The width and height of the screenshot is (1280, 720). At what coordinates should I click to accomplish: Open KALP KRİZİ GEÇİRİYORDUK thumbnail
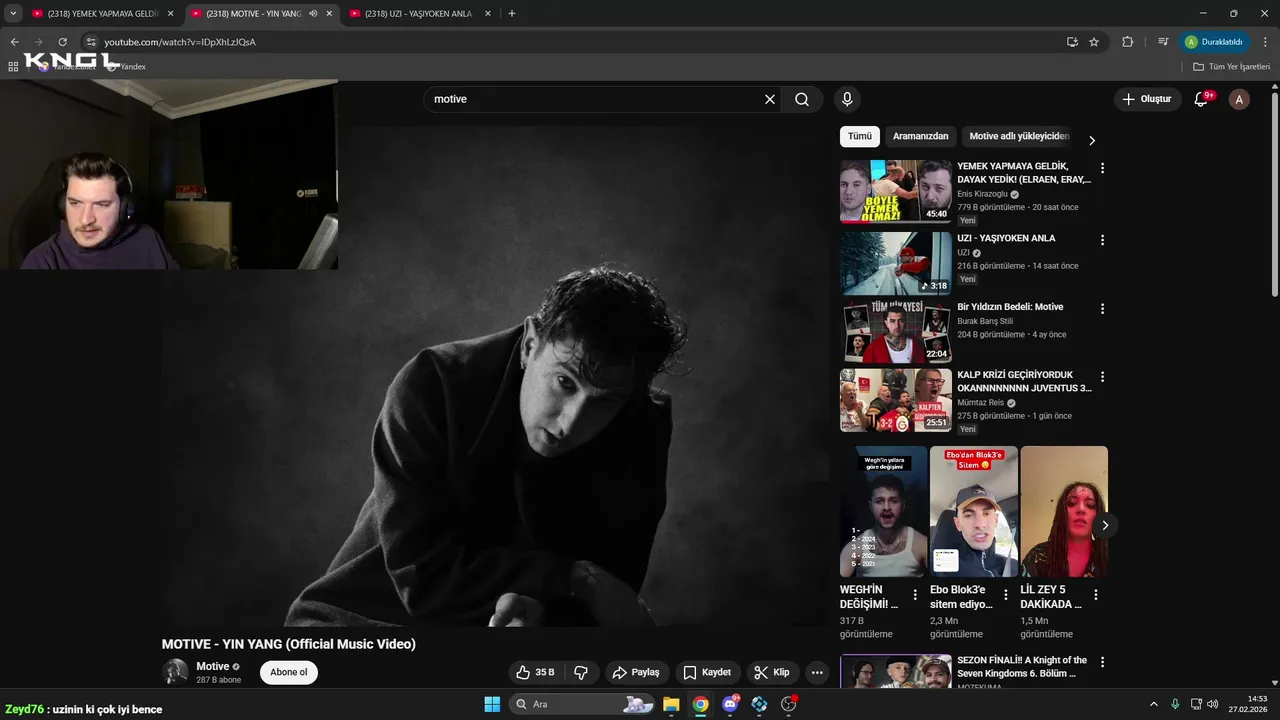coord(896,400)
